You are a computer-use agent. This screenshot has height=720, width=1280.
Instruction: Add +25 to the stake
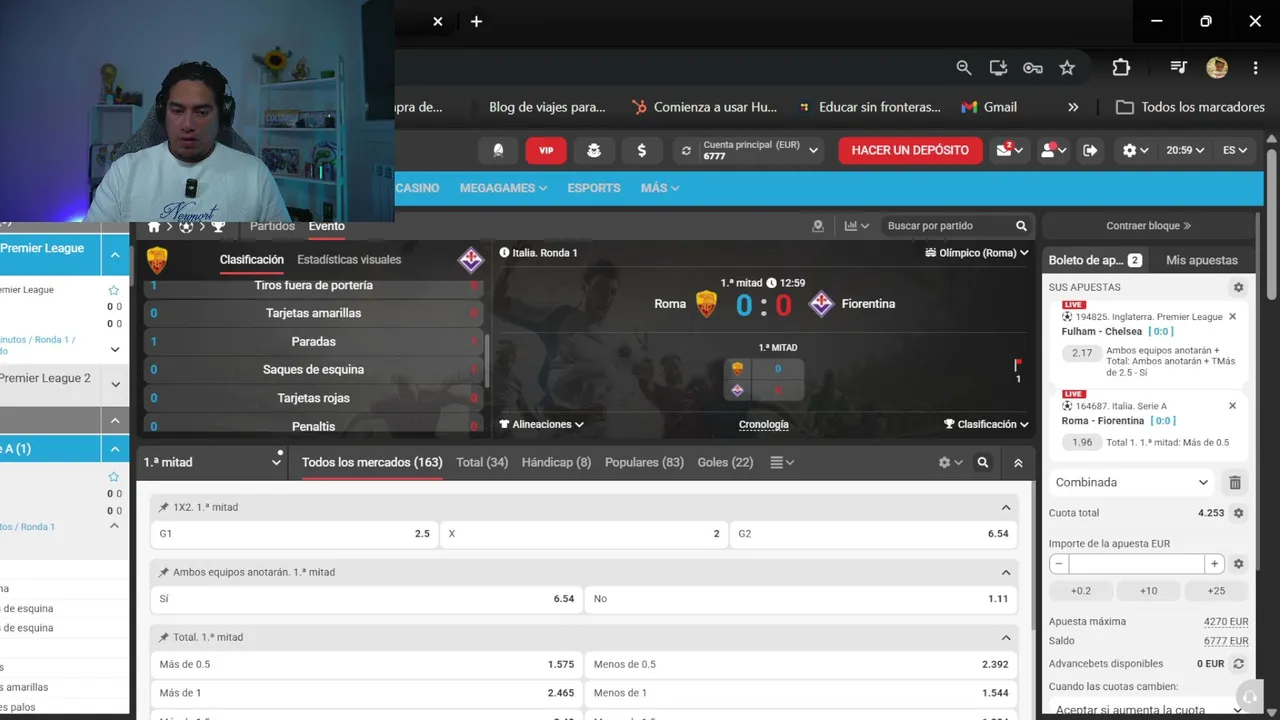(x=1216, y=591)
